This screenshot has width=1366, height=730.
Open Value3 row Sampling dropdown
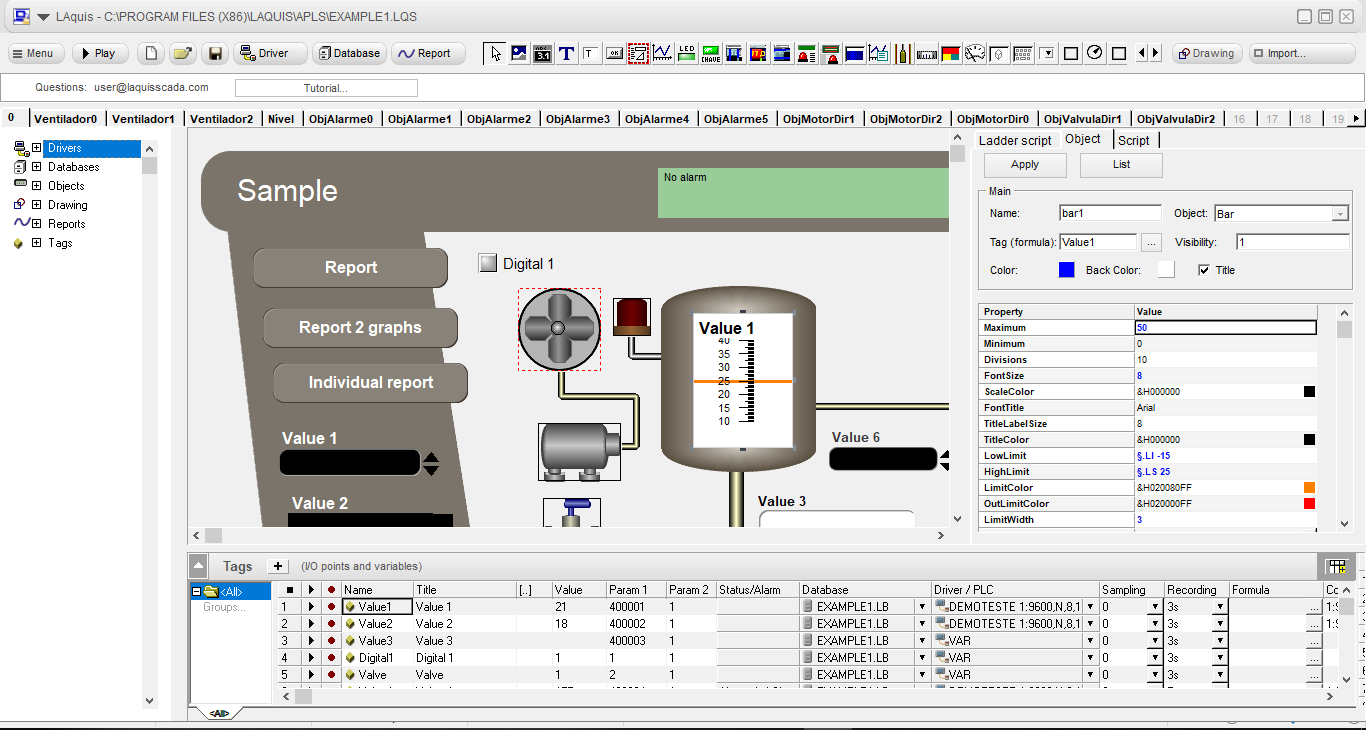(x=1154, y=641)
